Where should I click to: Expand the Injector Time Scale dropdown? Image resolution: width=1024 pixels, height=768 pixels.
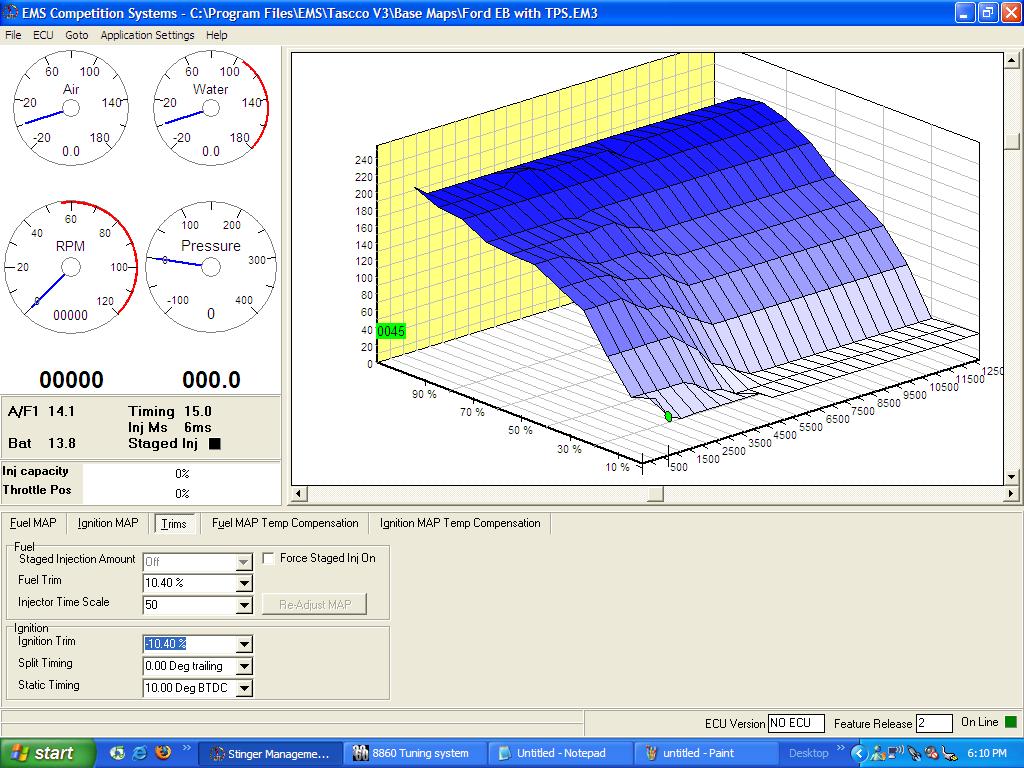[244, 606]
